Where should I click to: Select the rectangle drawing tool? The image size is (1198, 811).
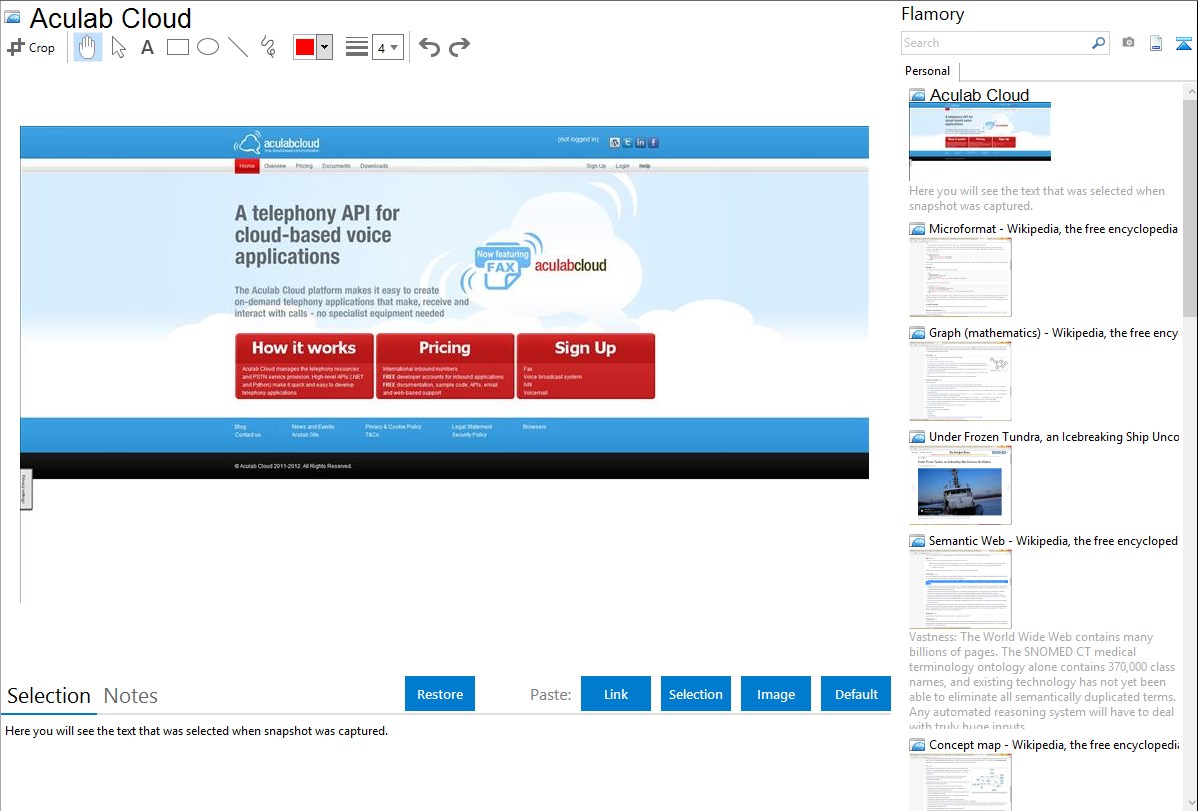177,47
